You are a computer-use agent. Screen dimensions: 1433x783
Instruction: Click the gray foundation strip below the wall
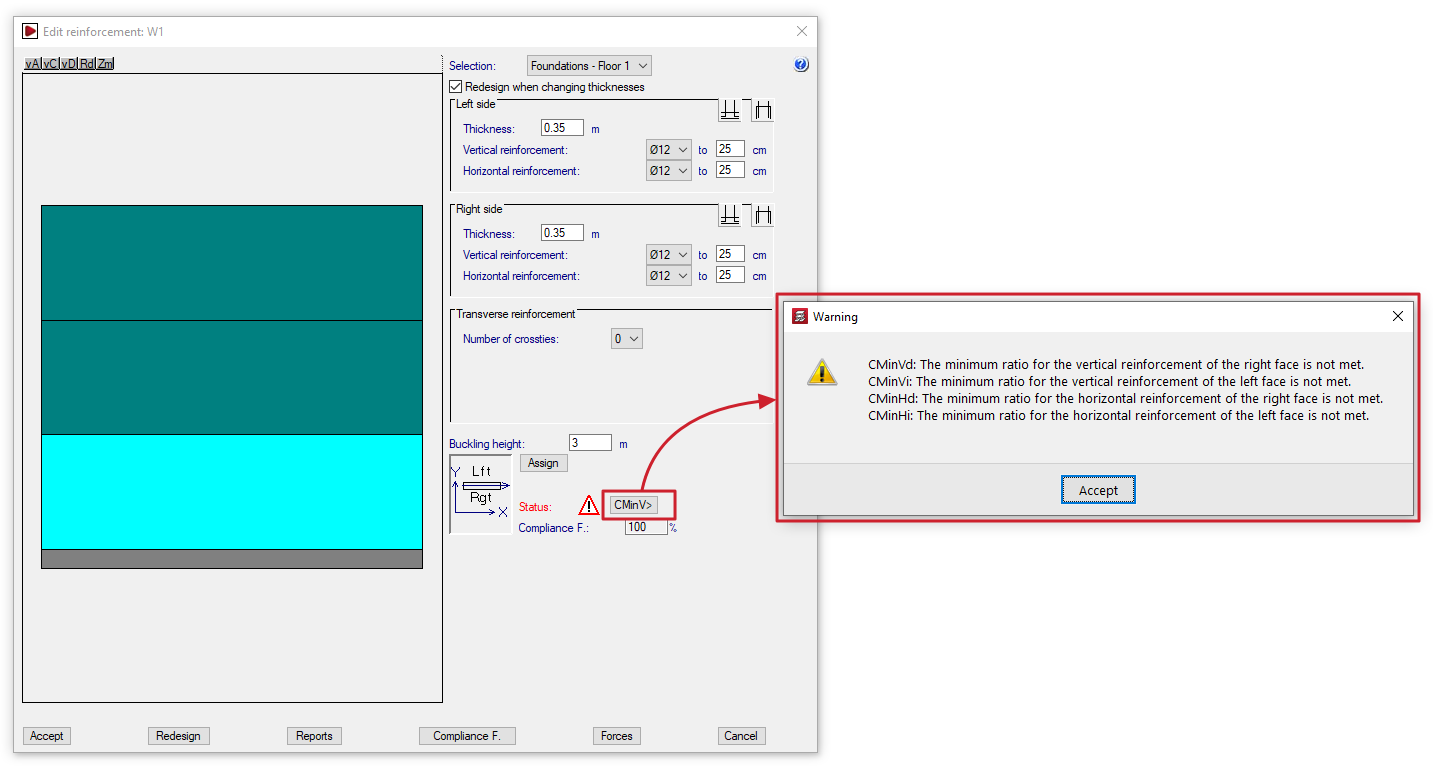click(232, 559)
